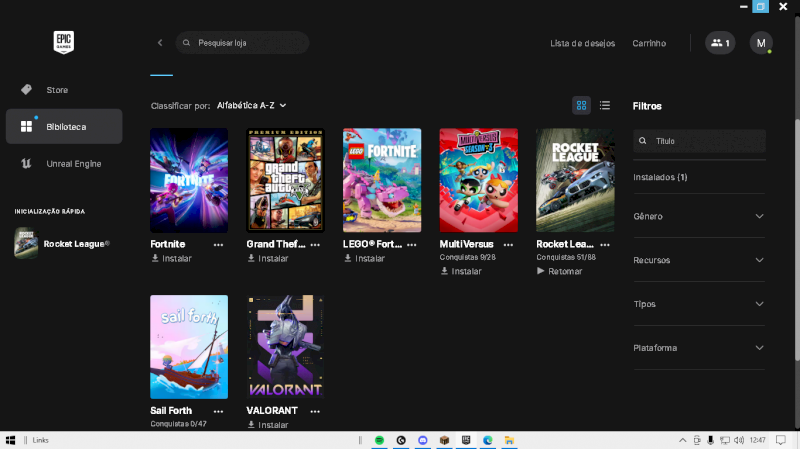Open Unreal Engine in the sidebar
Screen dimensions: 800x449
[x=73, y=163]
